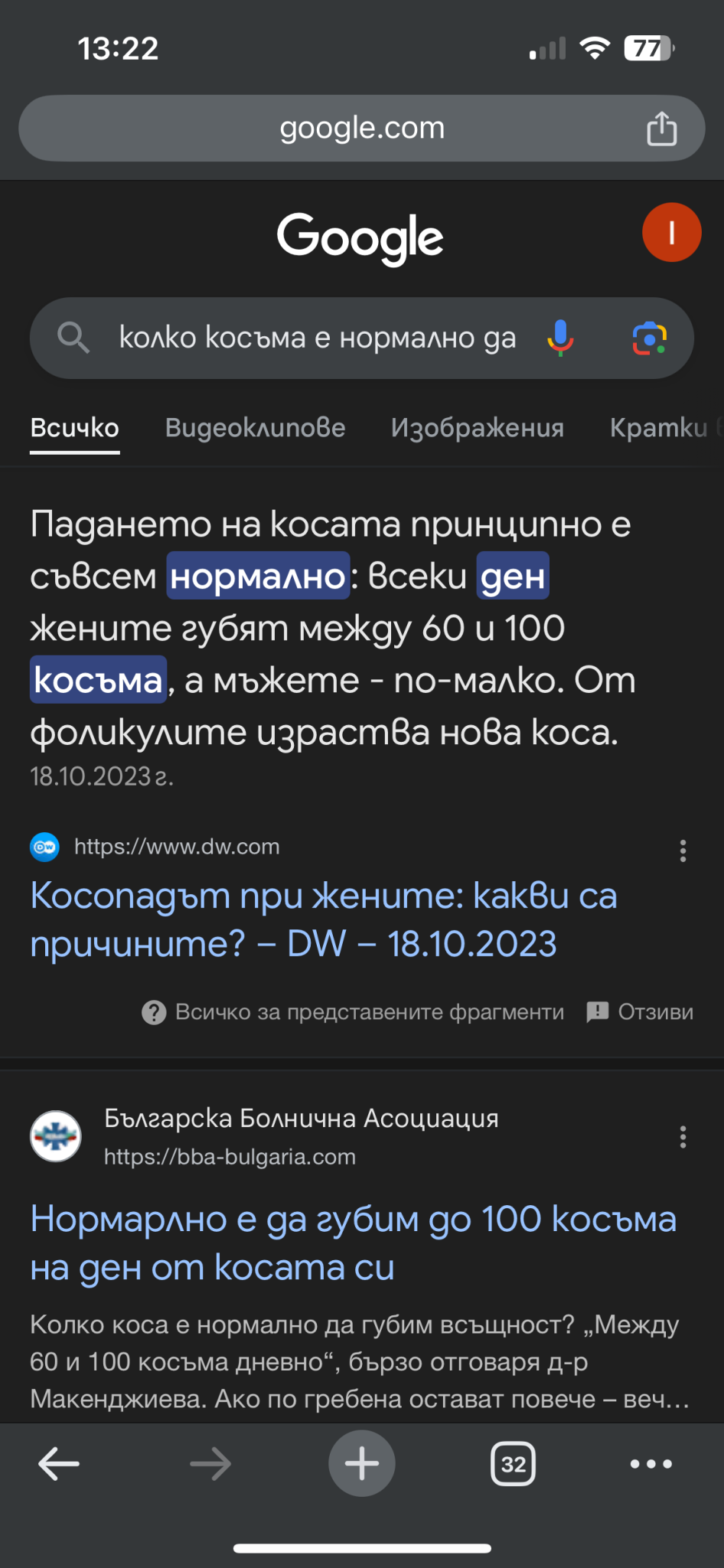724x1568 pixels.
Task: Open the browser three-dot menu
Action: pyautogui.click(x=651, y=1464)
